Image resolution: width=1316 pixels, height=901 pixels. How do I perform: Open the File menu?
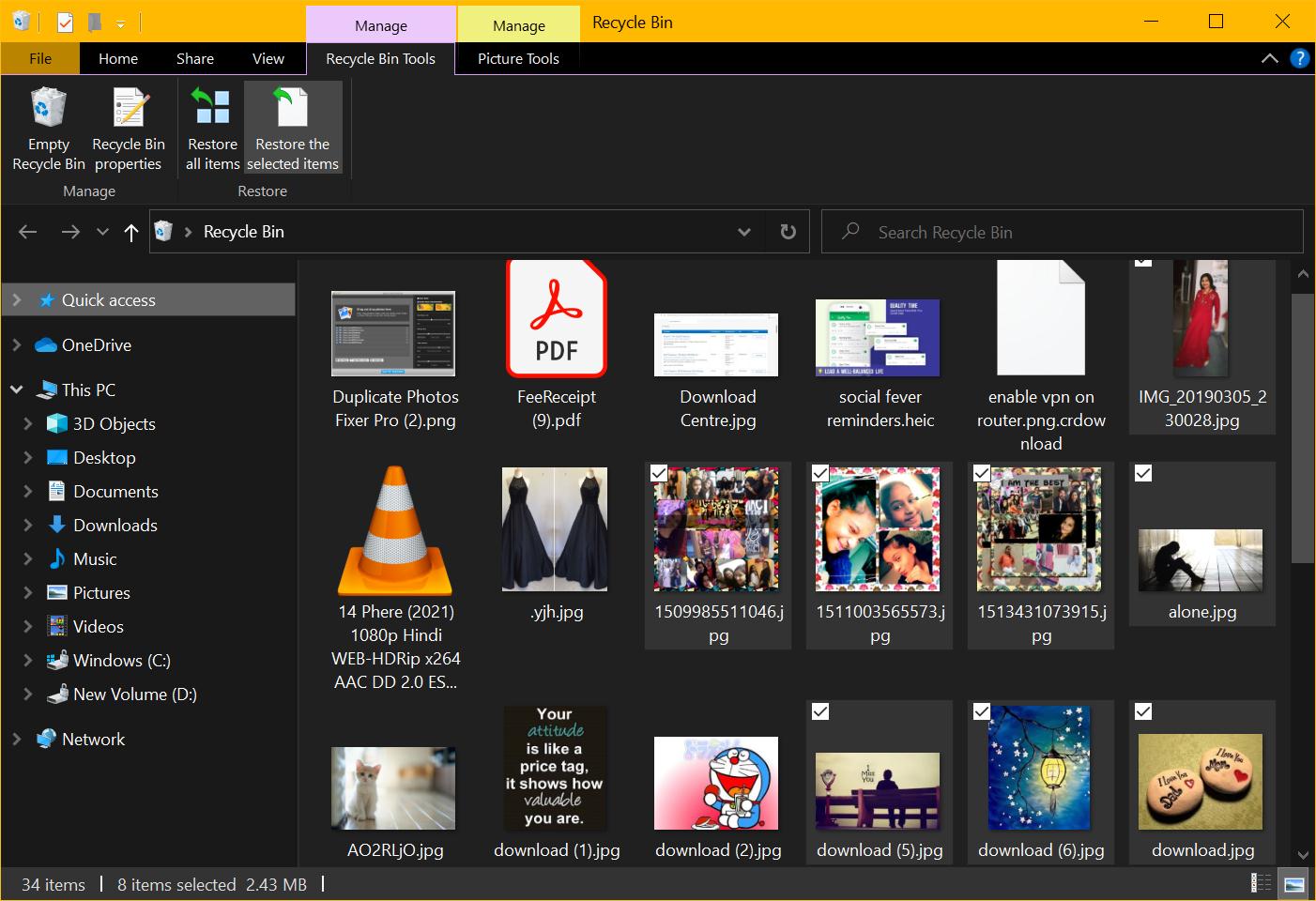click(39, 58)
